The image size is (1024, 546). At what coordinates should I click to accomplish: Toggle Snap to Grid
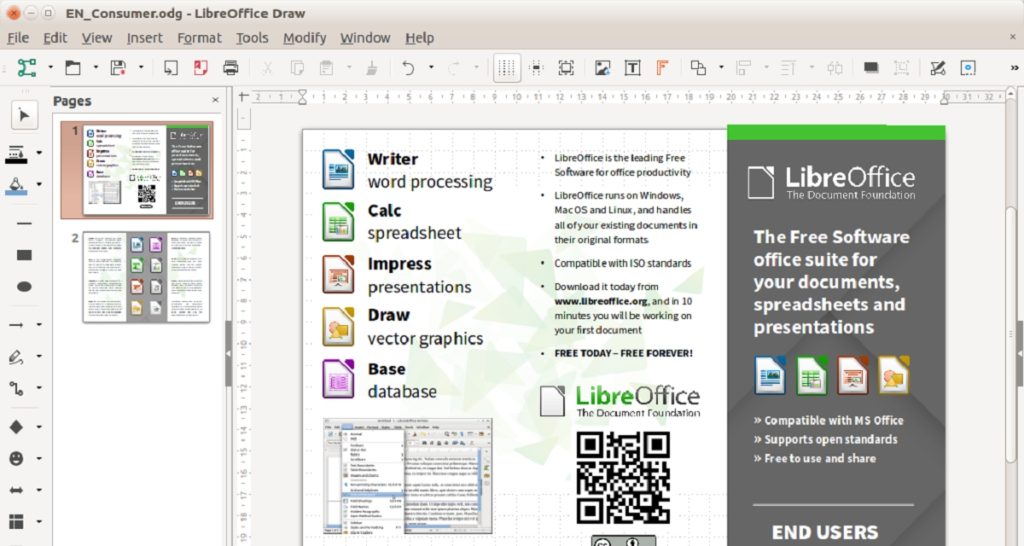(x=537, y=68)
